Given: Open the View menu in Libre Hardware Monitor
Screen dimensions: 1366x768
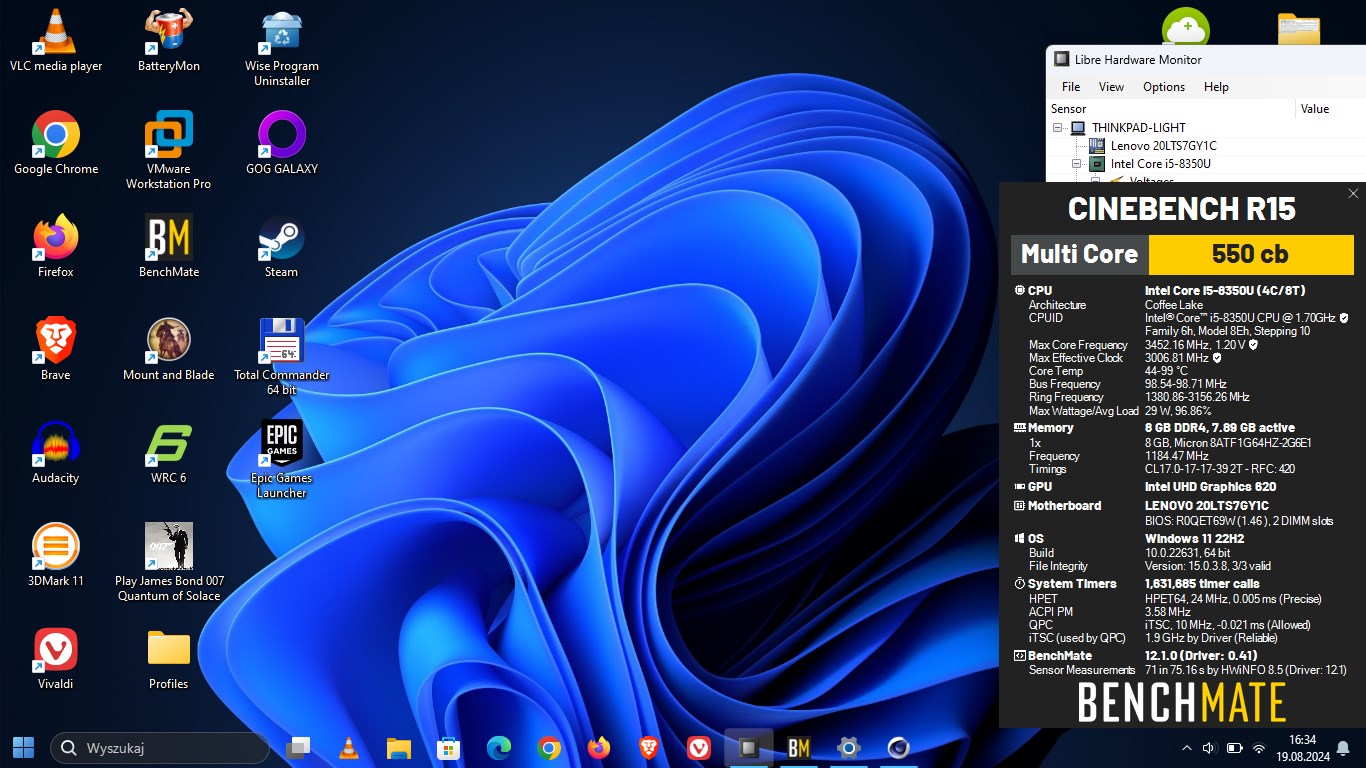Looking at the screenshot, I should tap(1111, 87).
